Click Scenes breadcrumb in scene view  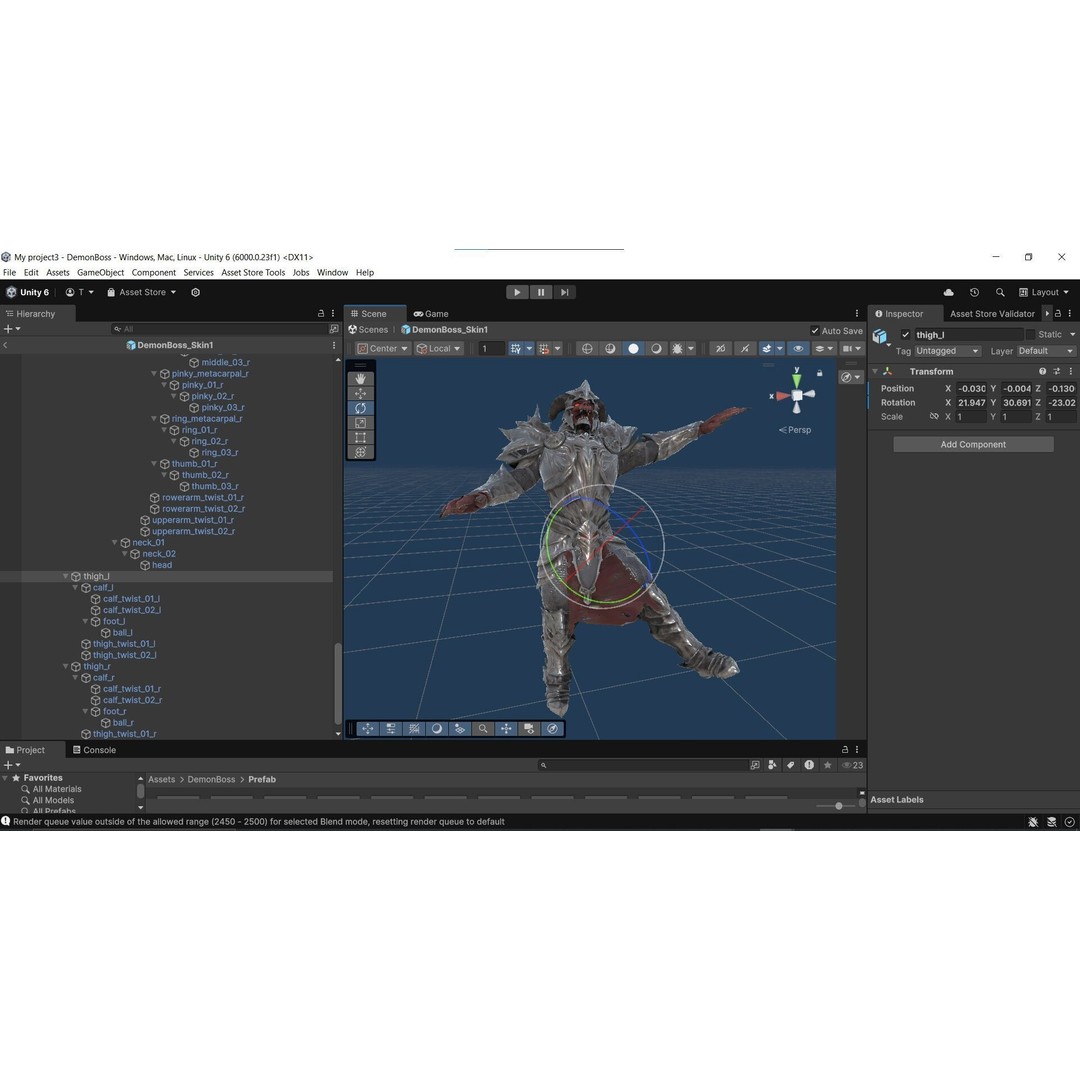[x=368, y=330]
